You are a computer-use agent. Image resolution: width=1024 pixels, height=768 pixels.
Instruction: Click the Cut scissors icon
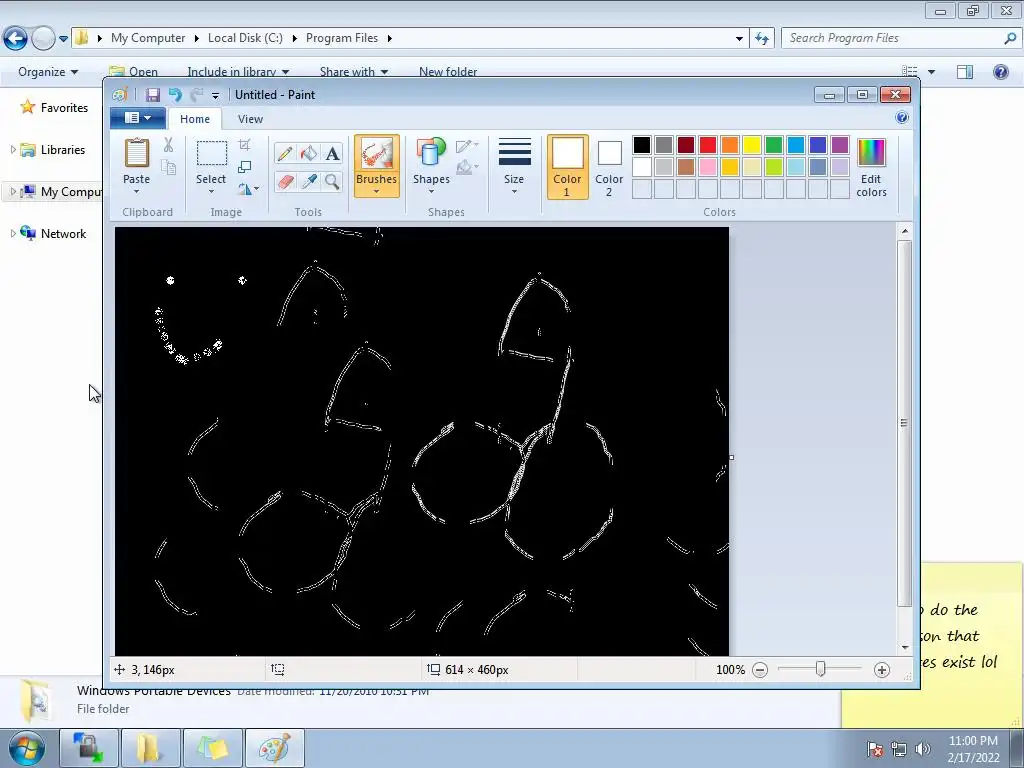click(168, 144)
